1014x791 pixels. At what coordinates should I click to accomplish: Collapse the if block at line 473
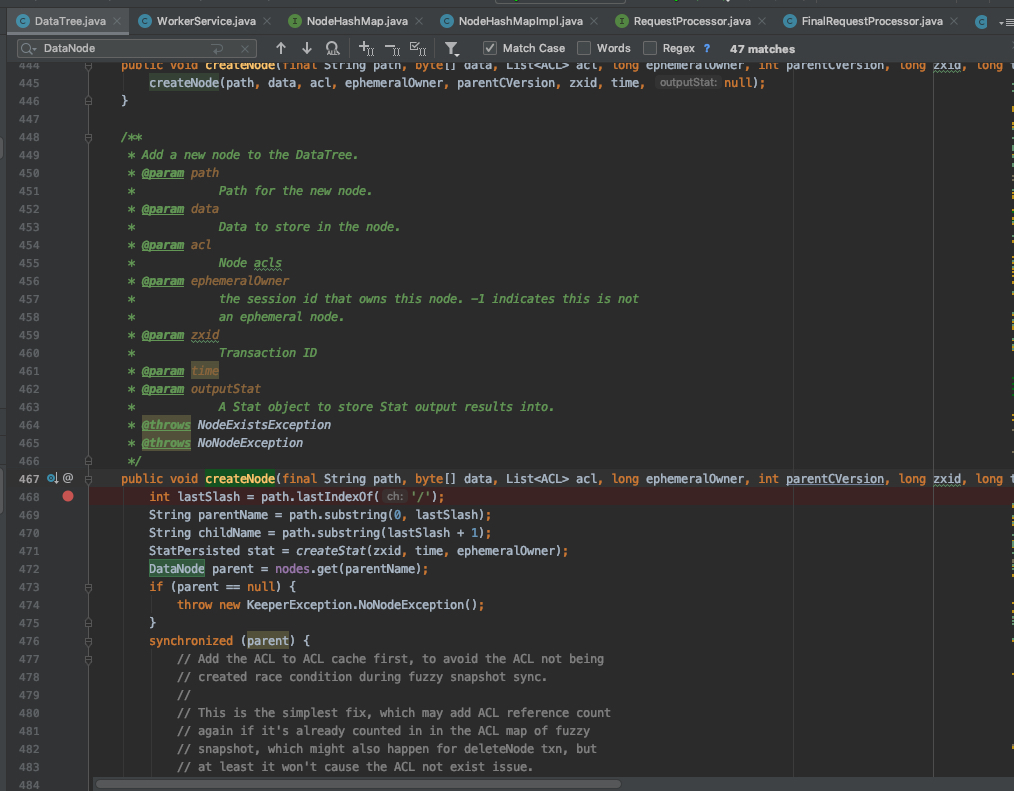click(x=89, y=587)
